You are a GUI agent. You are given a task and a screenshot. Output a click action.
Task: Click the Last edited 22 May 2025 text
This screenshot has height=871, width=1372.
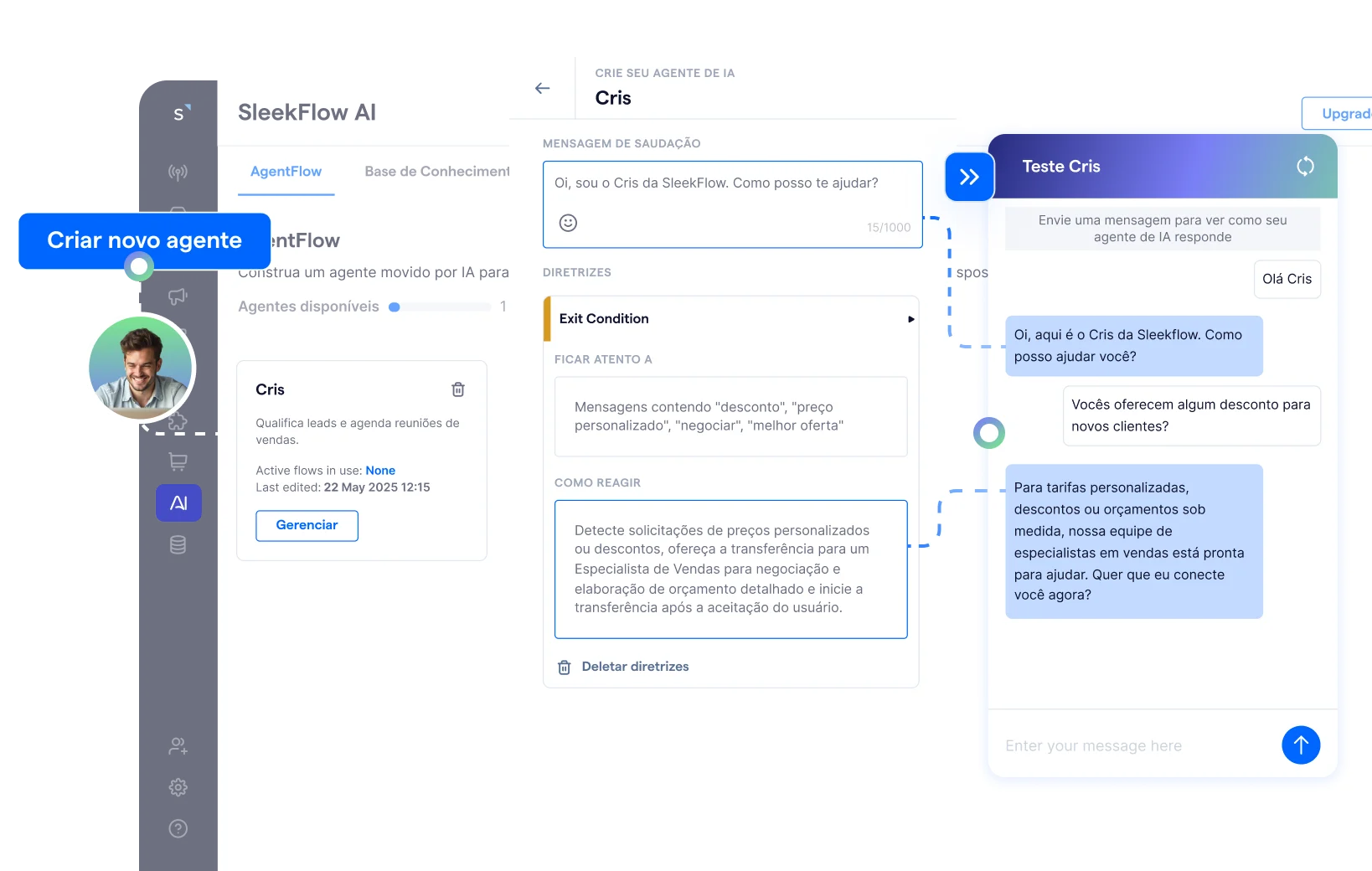click(343, 487)
